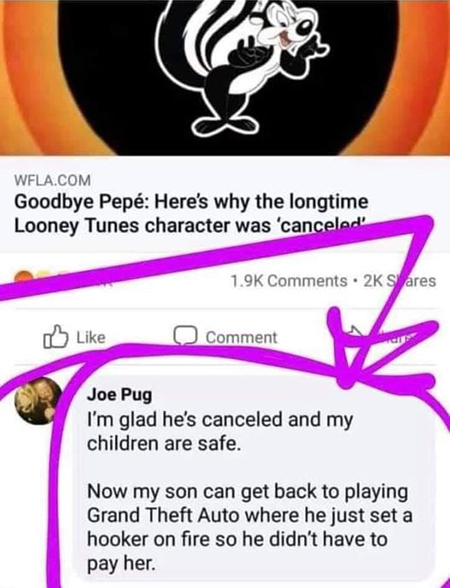View the 2K Shares list
The height and width of the screenshot is (588, 450).
coord(400,280)
